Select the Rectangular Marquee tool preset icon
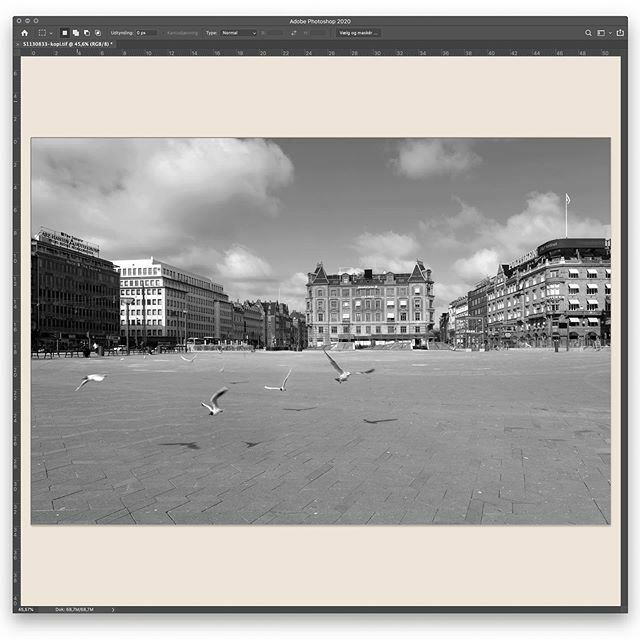This screenshot has width=640, height=640. (42, 33)
